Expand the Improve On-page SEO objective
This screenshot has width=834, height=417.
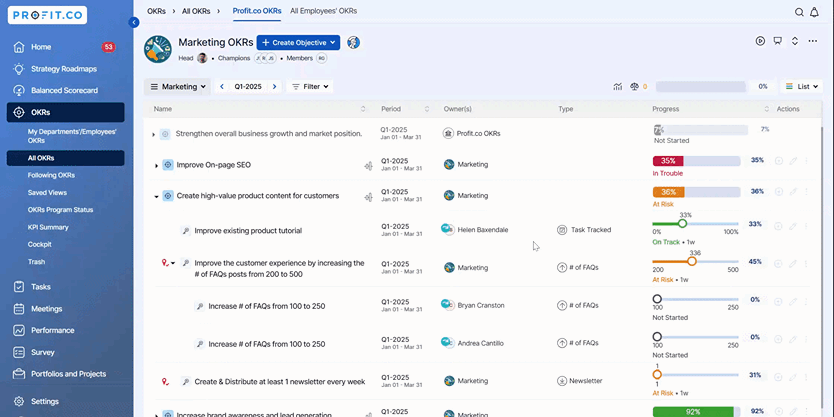pyautogui.click(x=156, y=165)
